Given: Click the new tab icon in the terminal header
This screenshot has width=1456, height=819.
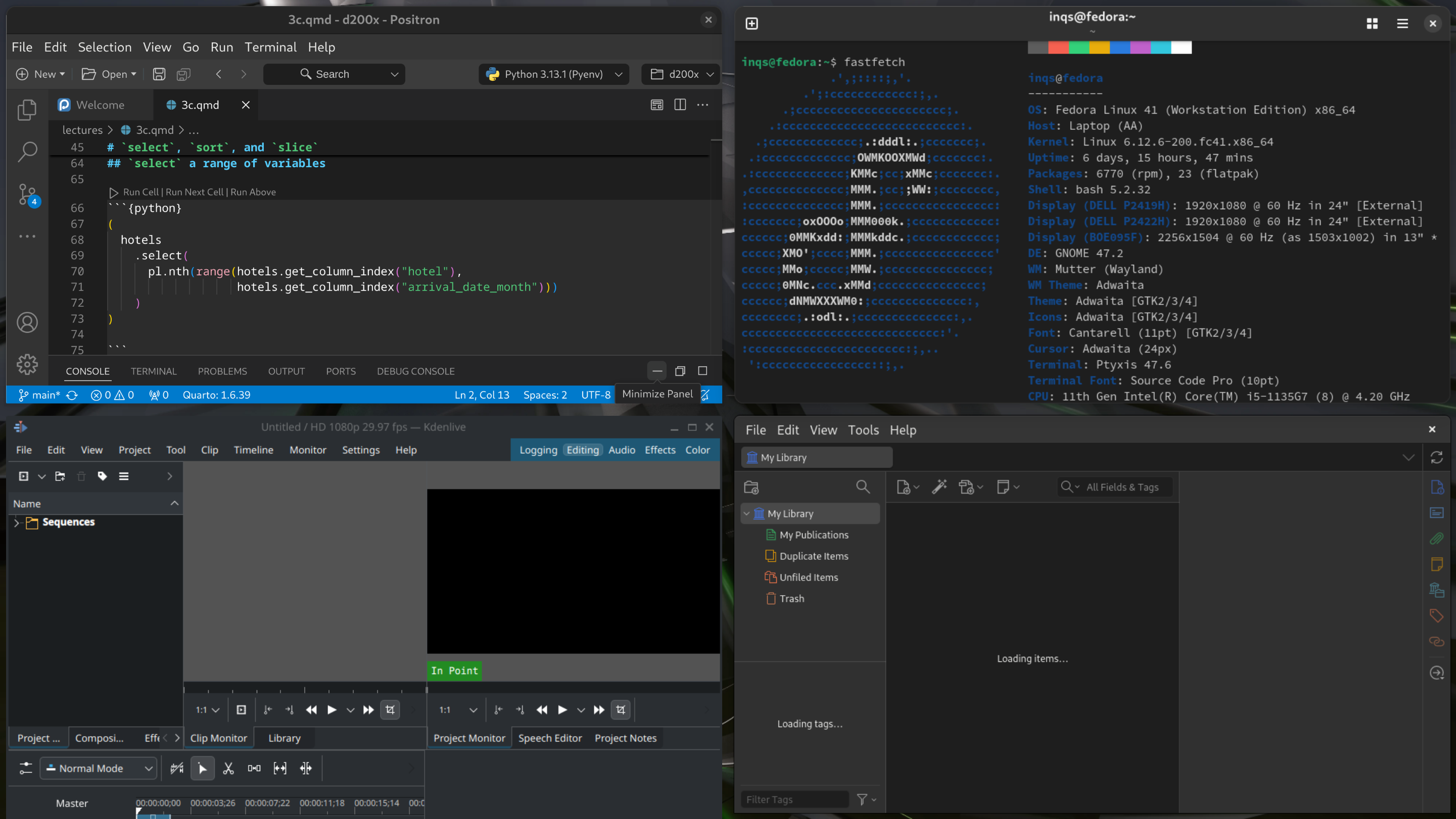Looking at the screenshot, I should (x=752, y=23).
